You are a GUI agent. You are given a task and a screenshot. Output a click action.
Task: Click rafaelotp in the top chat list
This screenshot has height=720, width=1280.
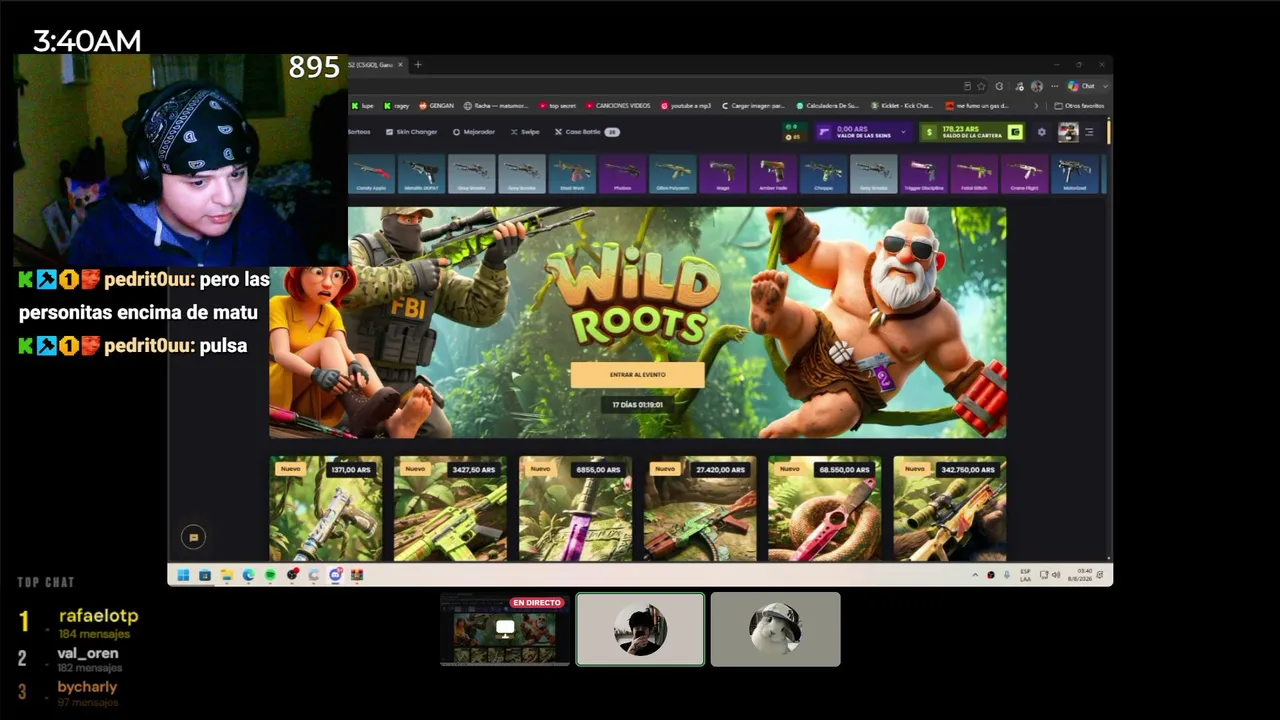click(x=98, y=616)
